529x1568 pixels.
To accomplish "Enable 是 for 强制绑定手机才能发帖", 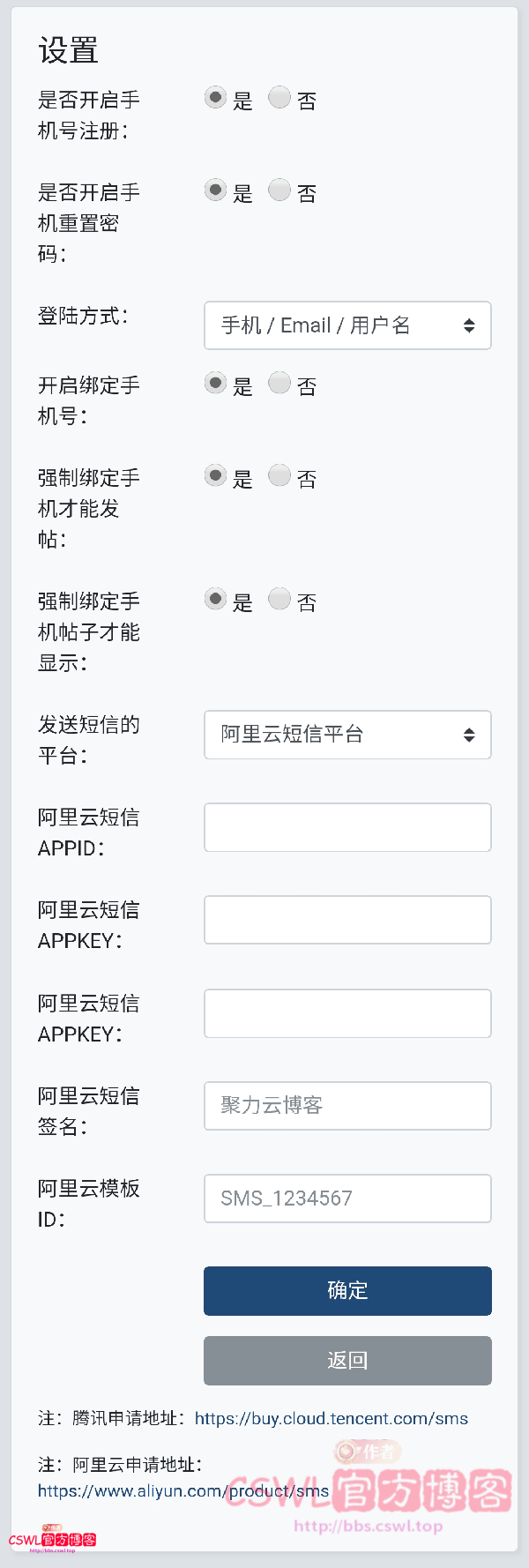I will [215, 475].
